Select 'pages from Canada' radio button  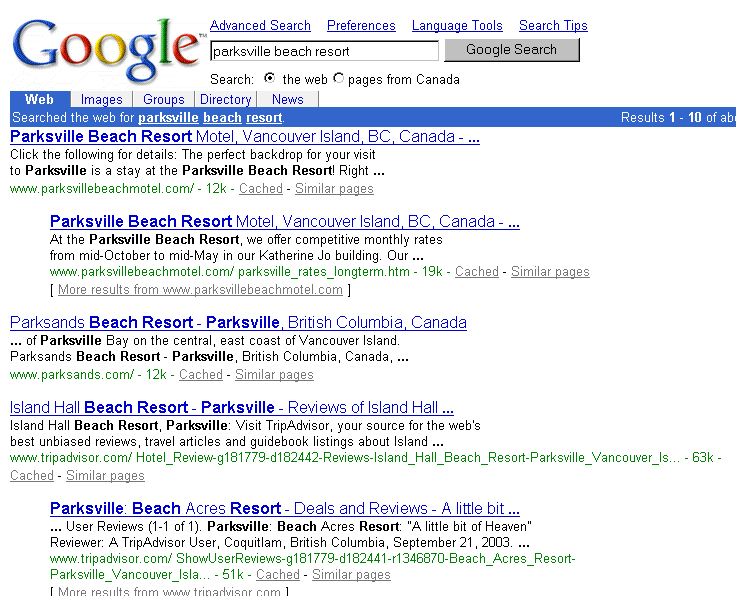click(x=338, y=78)
